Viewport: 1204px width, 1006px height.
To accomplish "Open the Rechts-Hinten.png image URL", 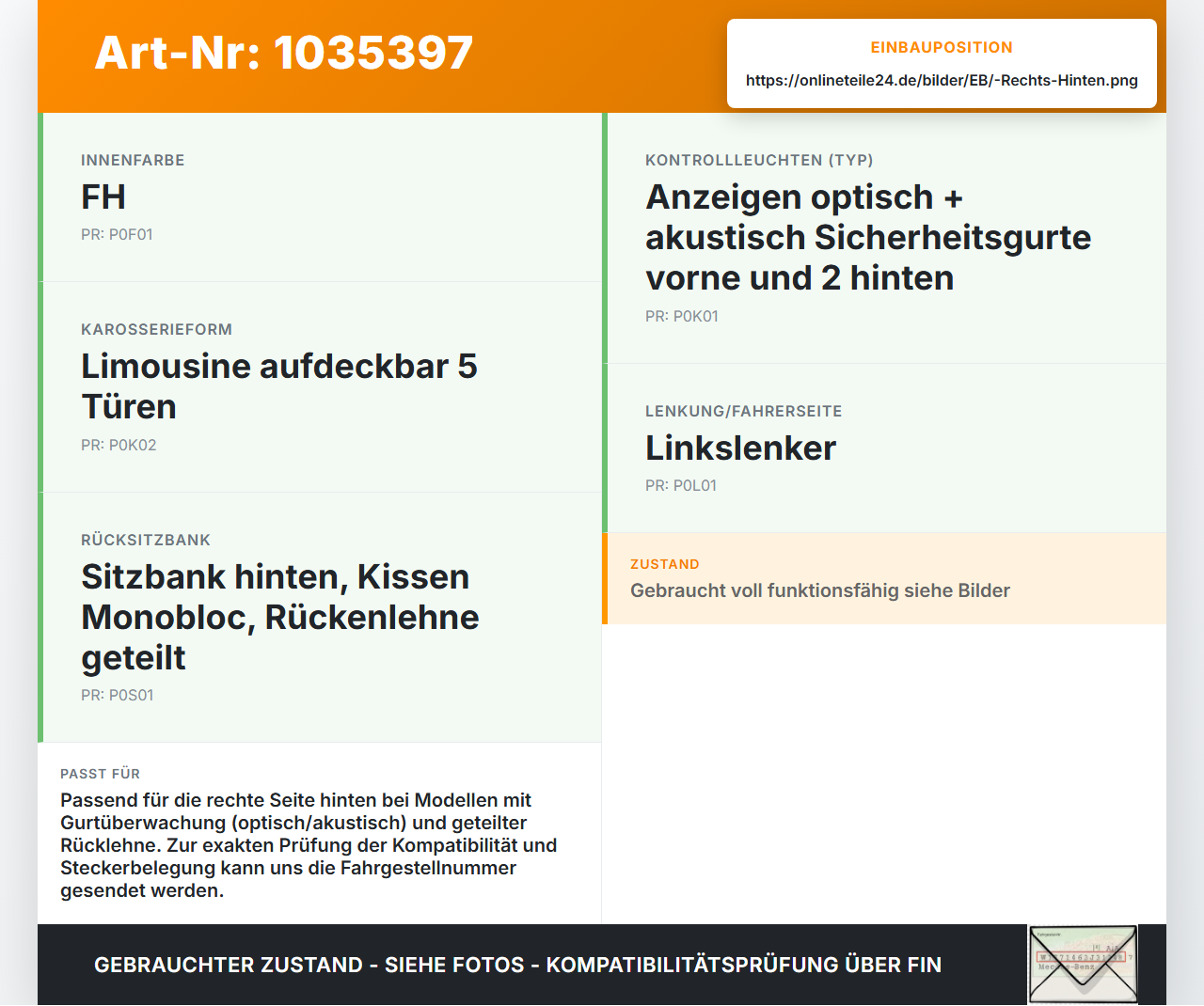I will click(x=942, y=80).
